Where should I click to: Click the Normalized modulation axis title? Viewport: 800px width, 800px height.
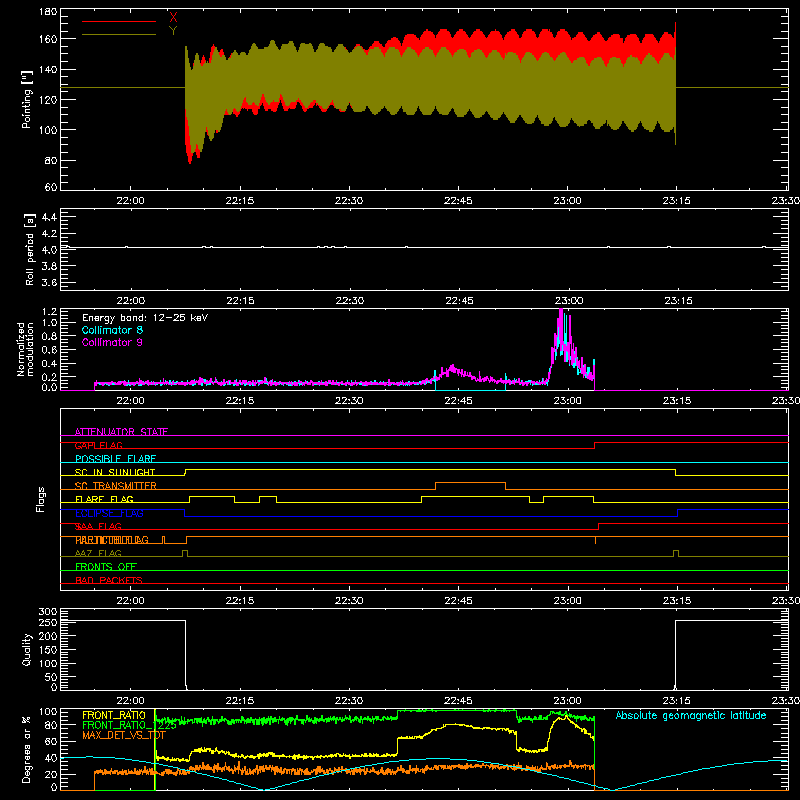25,349
